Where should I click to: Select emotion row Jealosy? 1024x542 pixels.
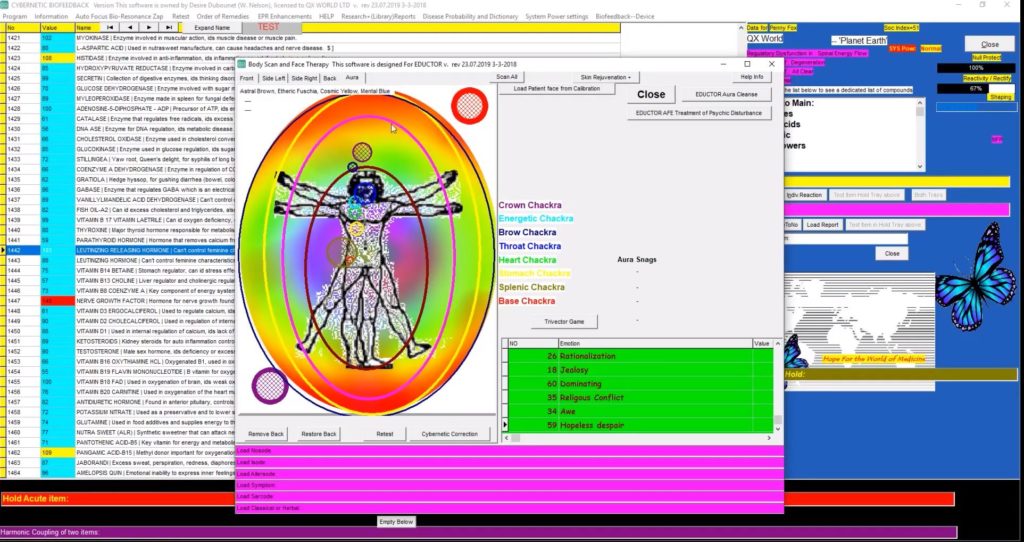point(640,370)
